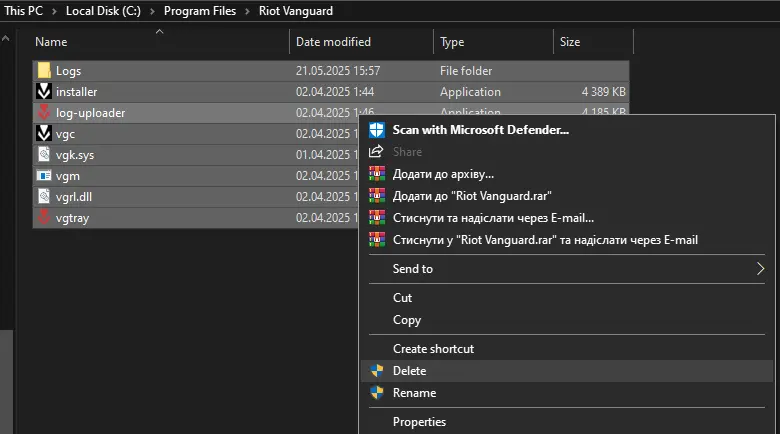Click the vgc application icon
This screenshot has height=434, width=780.
[44, 133]
